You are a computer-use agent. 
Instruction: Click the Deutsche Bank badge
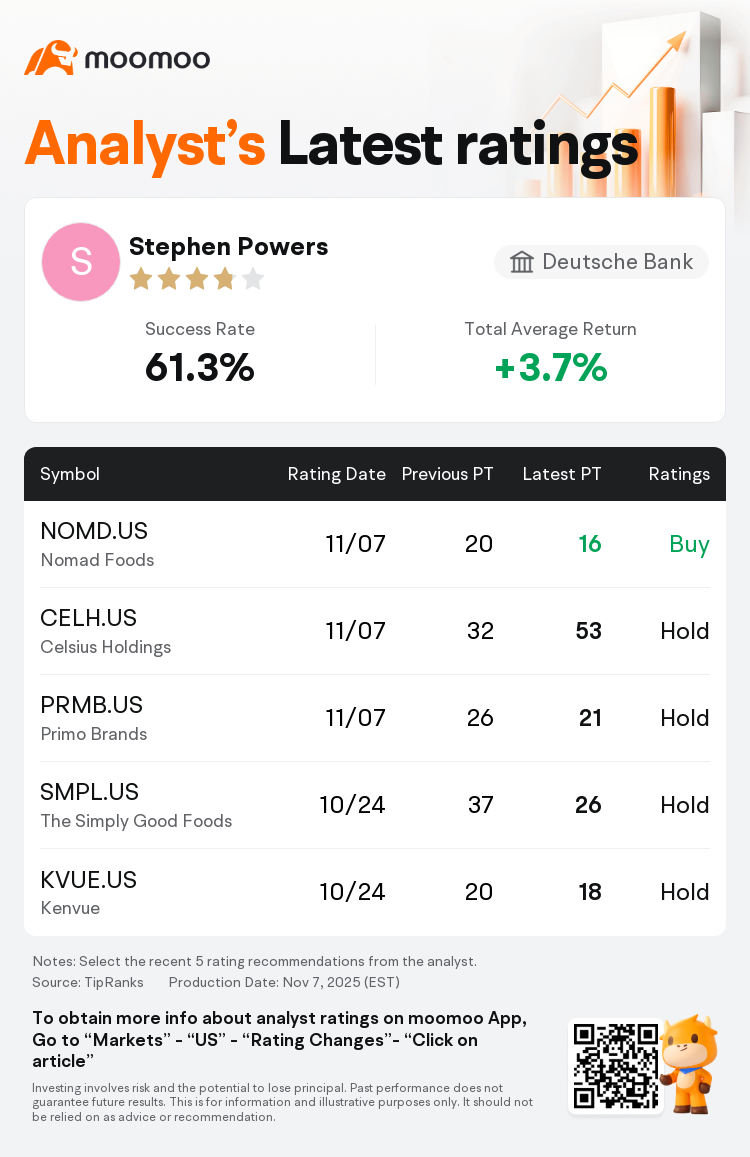coord(602,262)
